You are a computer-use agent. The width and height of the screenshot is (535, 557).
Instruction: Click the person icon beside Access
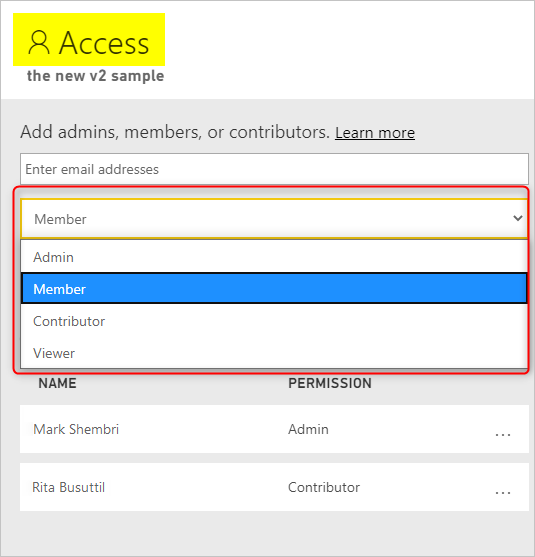pyautogui.click(x=38, y=42)
